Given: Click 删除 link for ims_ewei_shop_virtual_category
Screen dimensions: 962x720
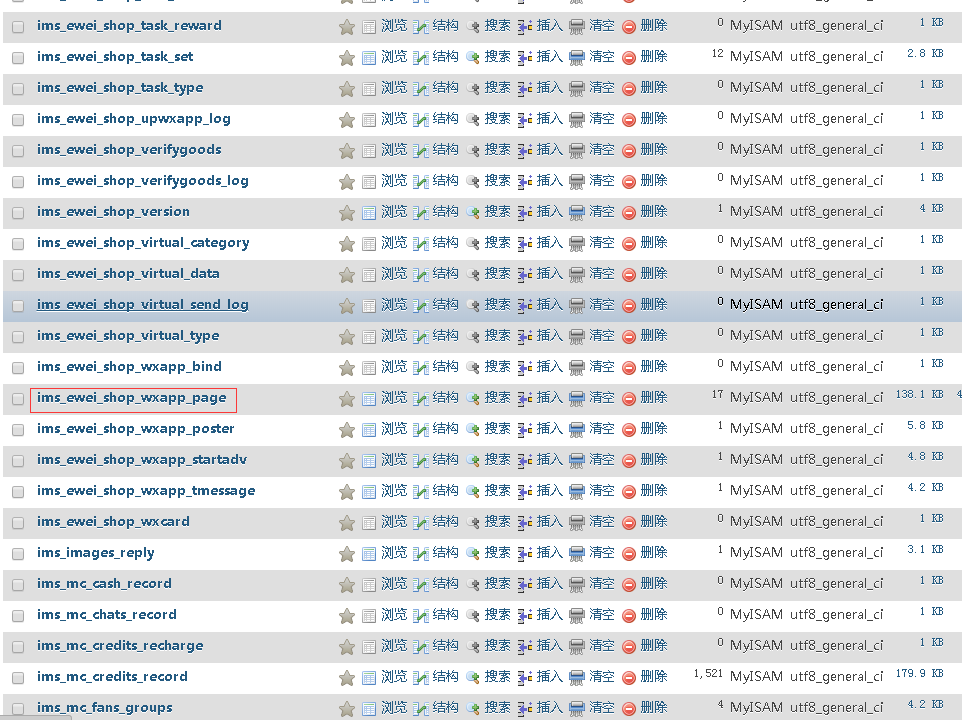Looking at the screenshot, I should [653, 243].
